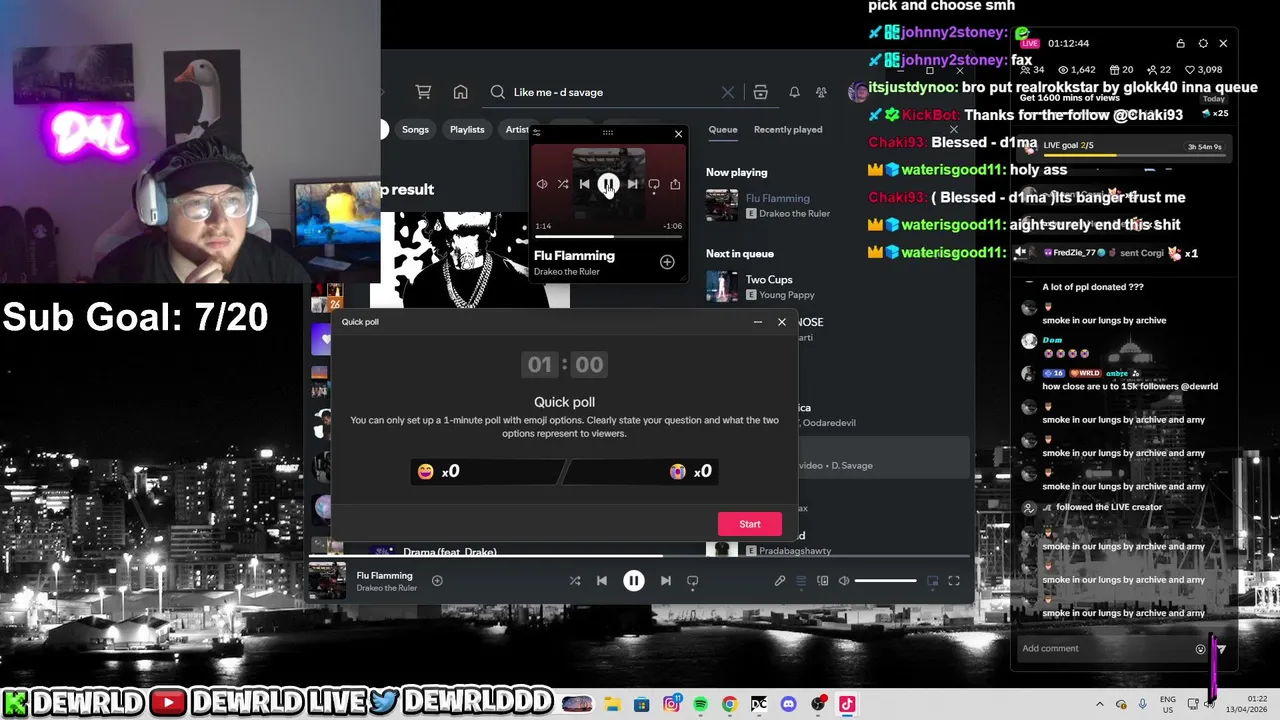Open 'Drakeo the Ruler' artist link in bottom bar
1280x720 pixels.
click(387, 588)
